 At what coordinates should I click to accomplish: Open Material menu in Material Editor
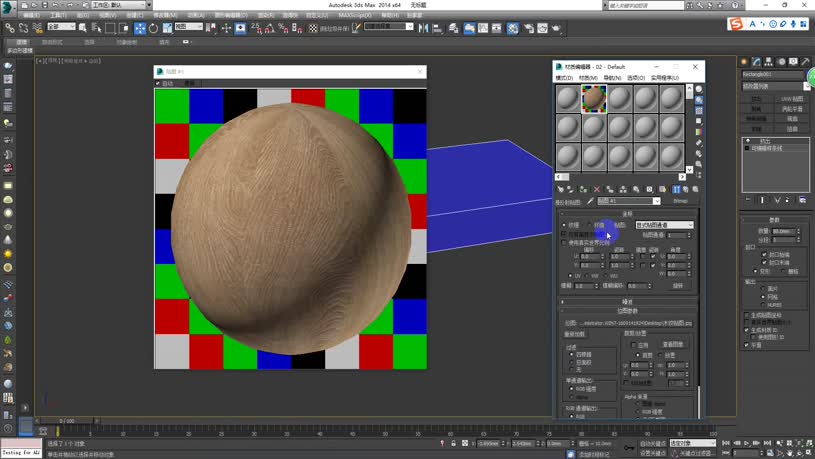coord(588,78)
